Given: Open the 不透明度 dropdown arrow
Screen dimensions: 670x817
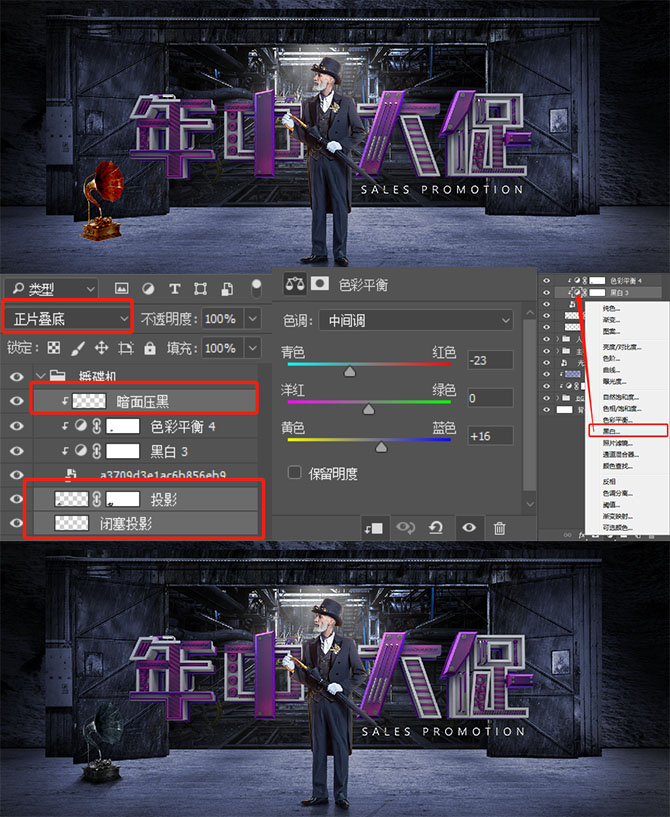Looking at the screenshot, I should pyautogui.click(x=253, y=318).
